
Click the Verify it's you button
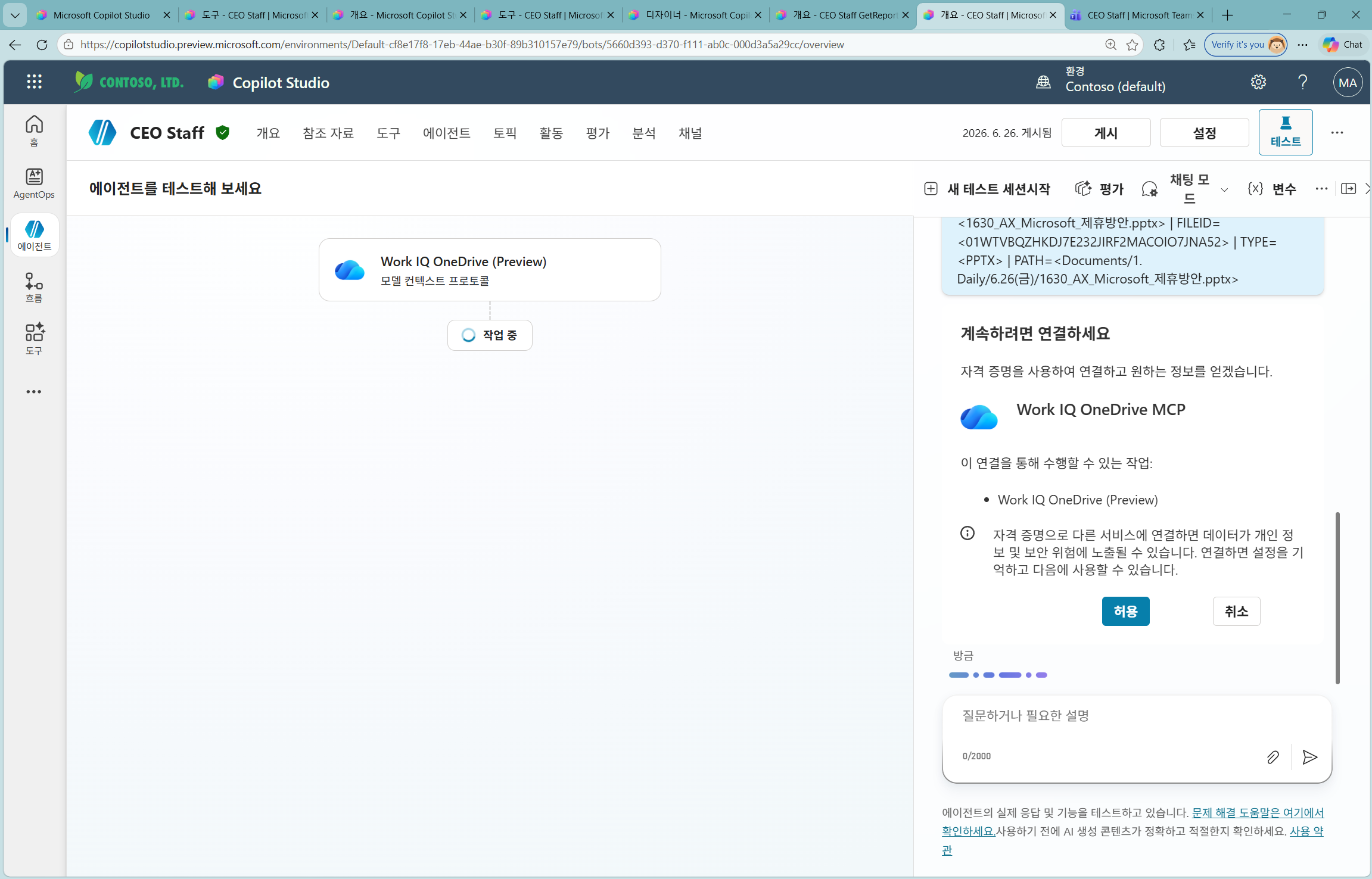[1245, 45]
